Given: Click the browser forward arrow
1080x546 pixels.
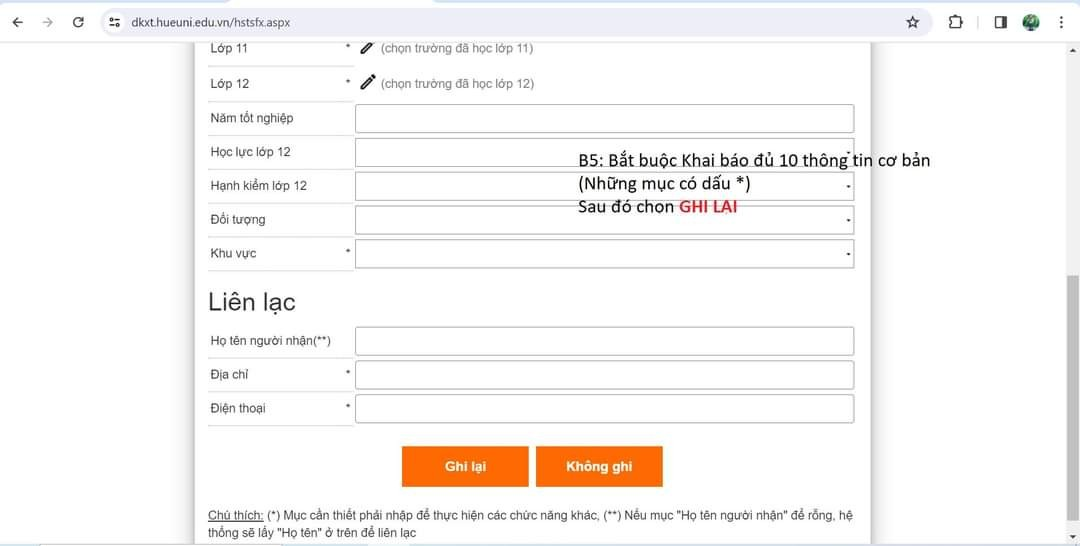Looking at the screenshot, I should pyautogui.click(x=48, y=22).
